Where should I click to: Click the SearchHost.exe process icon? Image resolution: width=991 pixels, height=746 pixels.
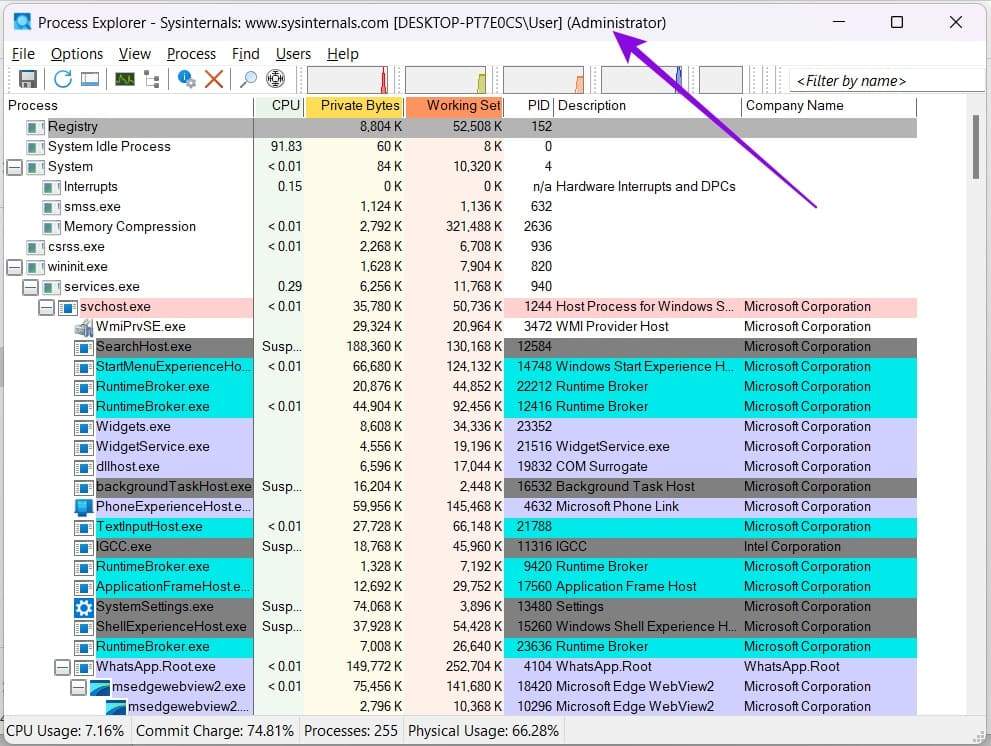pyautogui.click(x=83, y=347)
